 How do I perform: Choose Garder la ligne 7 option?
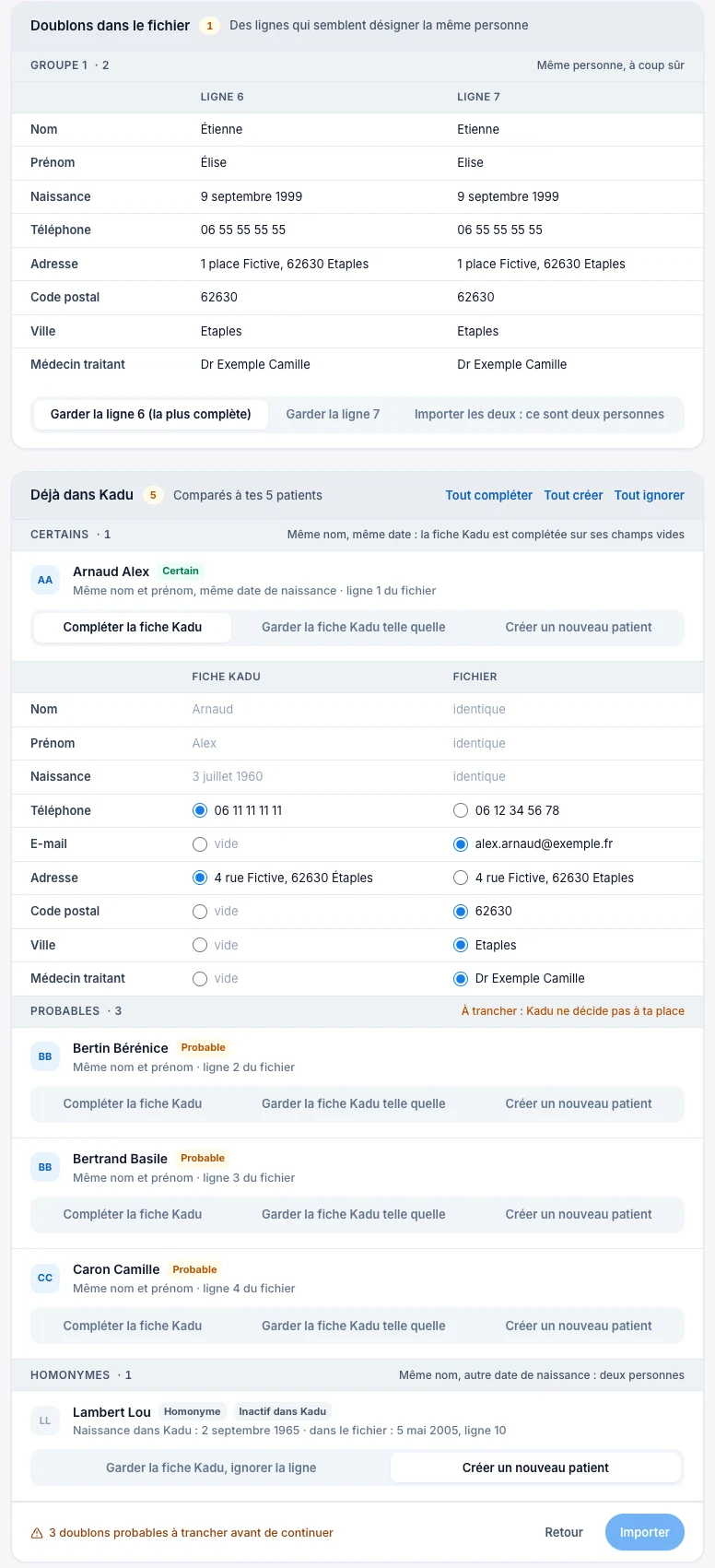[x=333, y=414]
